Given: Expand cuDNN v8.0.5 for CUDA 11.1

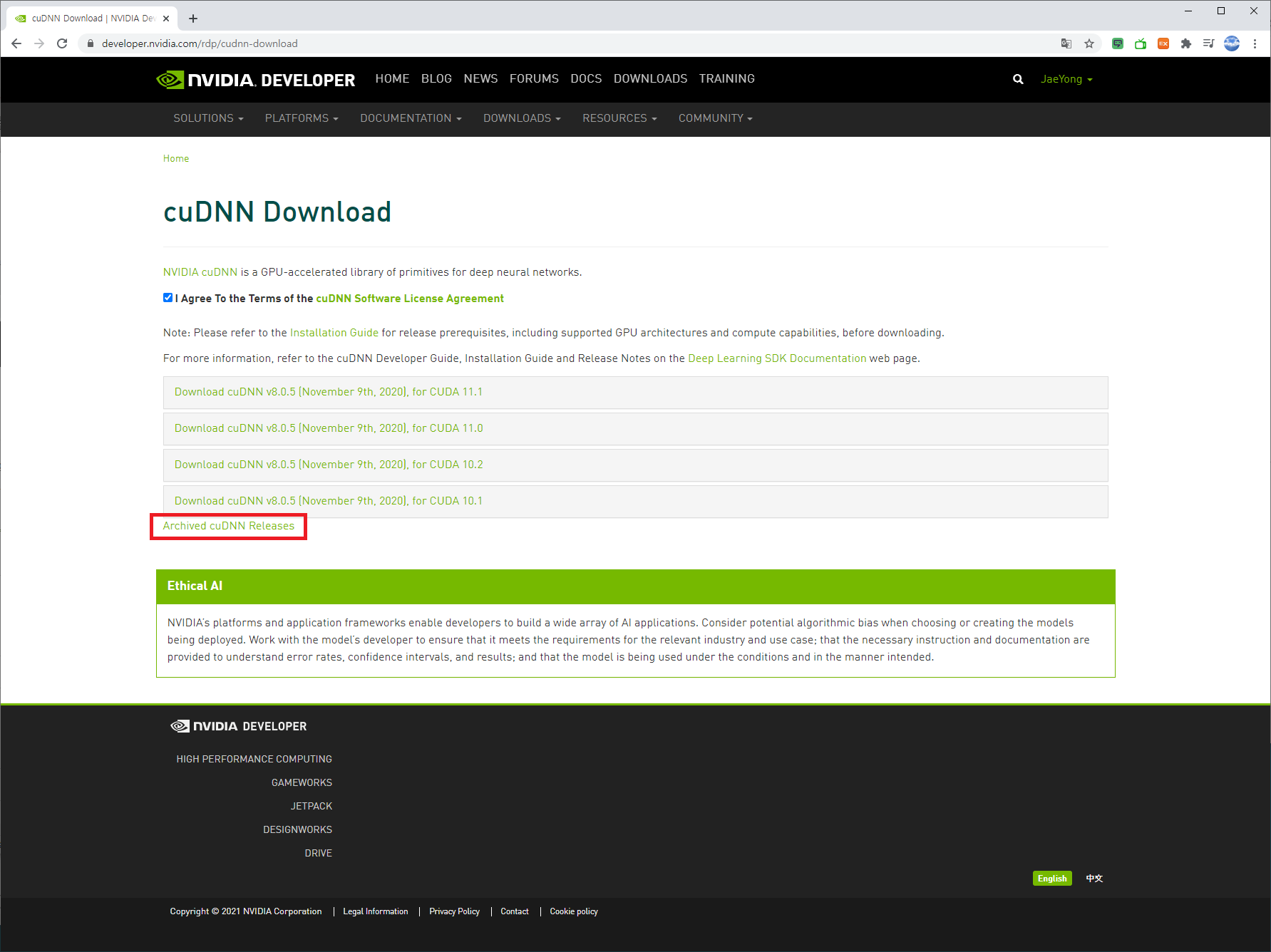Looking at the screenshot, I should coord(635,393).
